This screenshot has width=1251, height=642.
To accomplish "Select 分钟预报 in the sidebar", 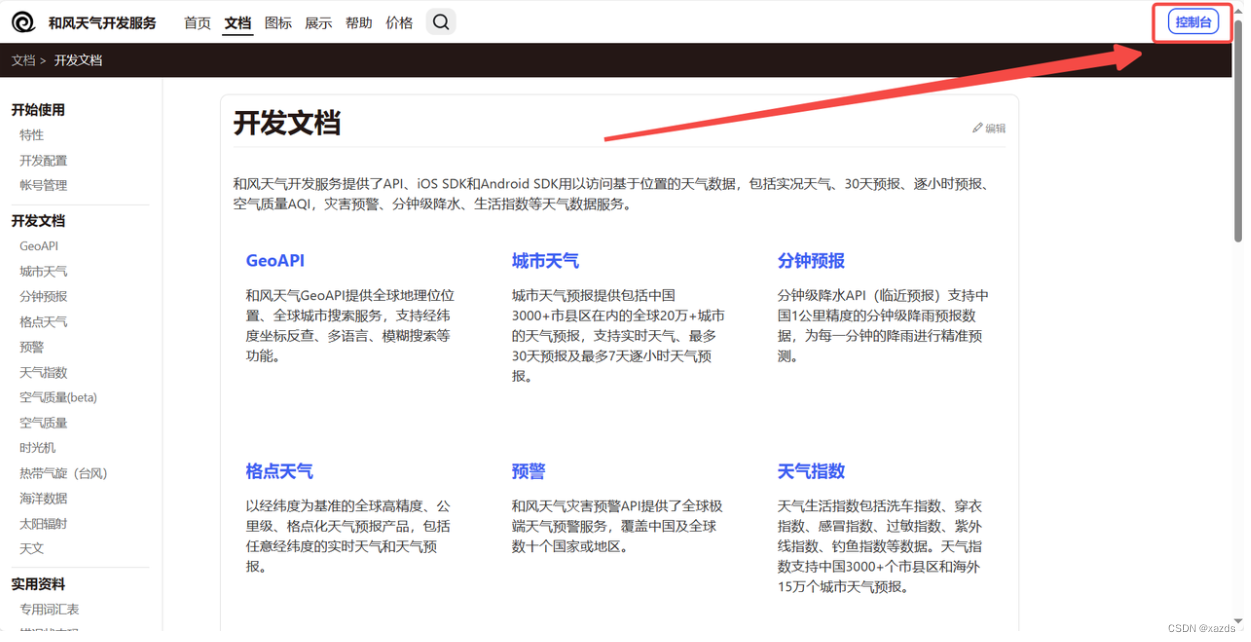I will 44,296.
